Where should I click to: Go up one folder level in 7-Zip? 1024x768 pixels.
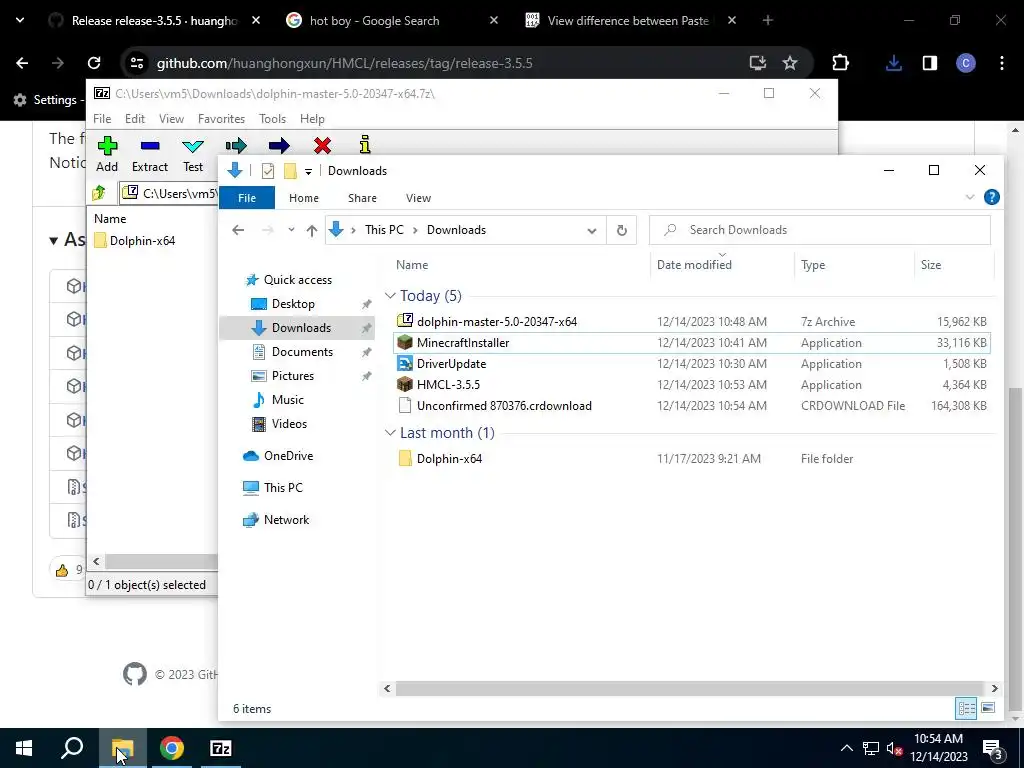(99, 193)
